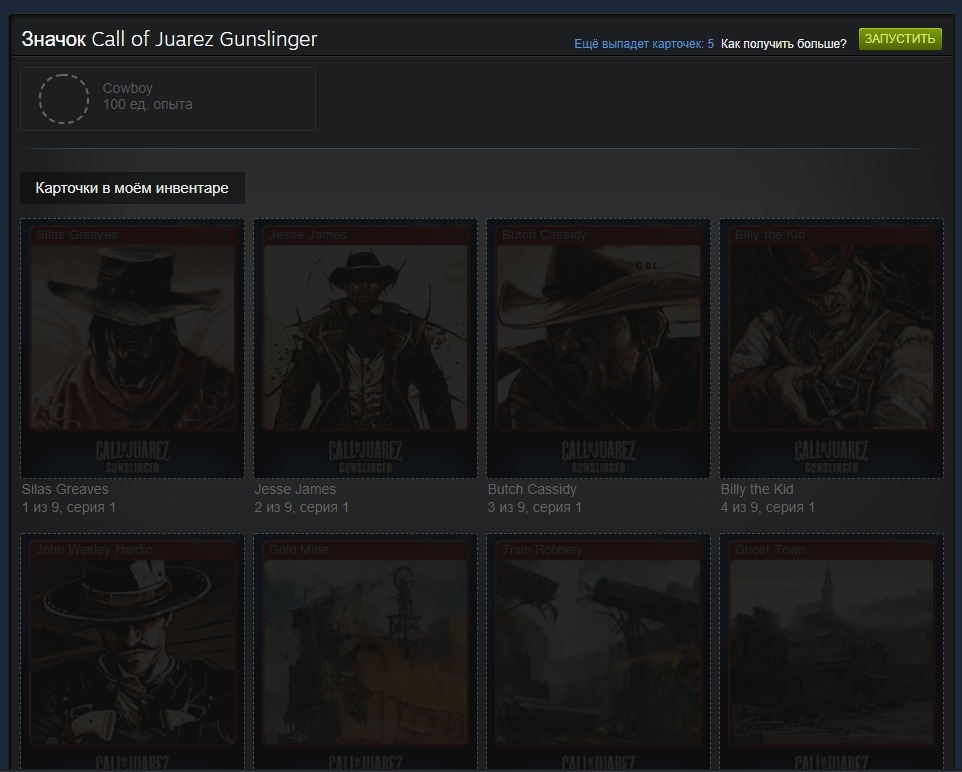Click '100 ед. опыта' badge experience text
Screen dimensions: 962x772
coord(147,104)
